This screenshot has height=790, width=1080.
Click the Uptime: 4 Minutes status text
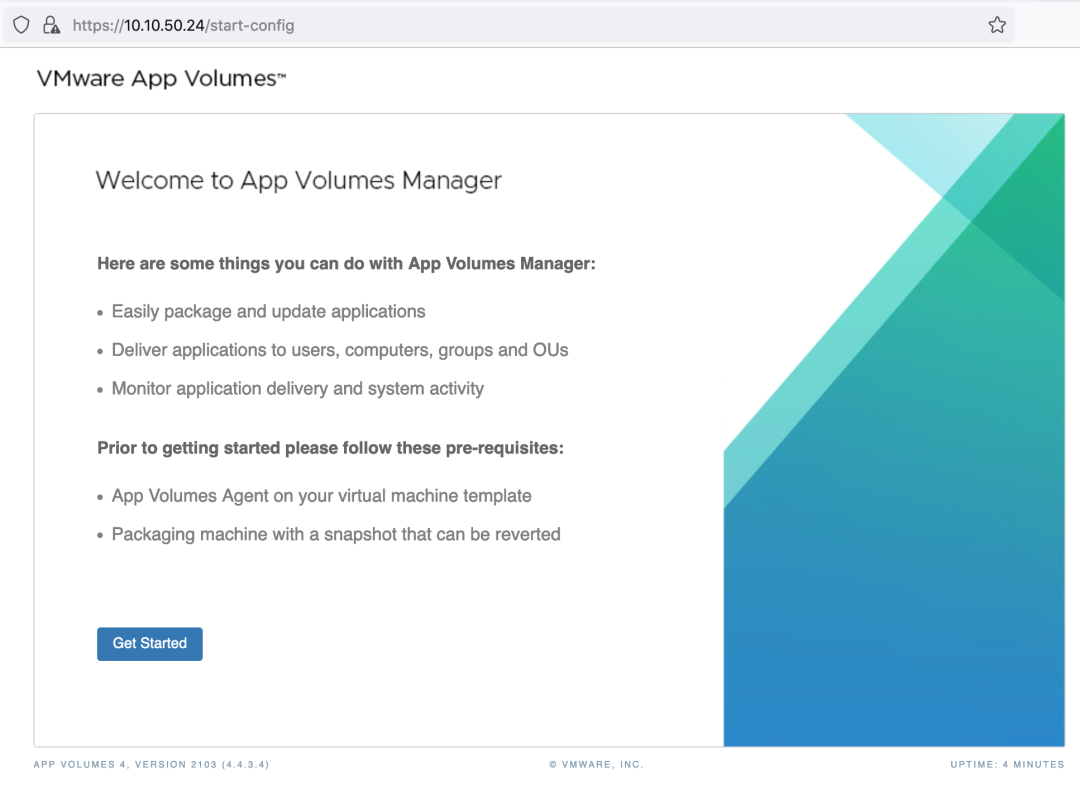pyautogui.click(x=1007, y=765)
